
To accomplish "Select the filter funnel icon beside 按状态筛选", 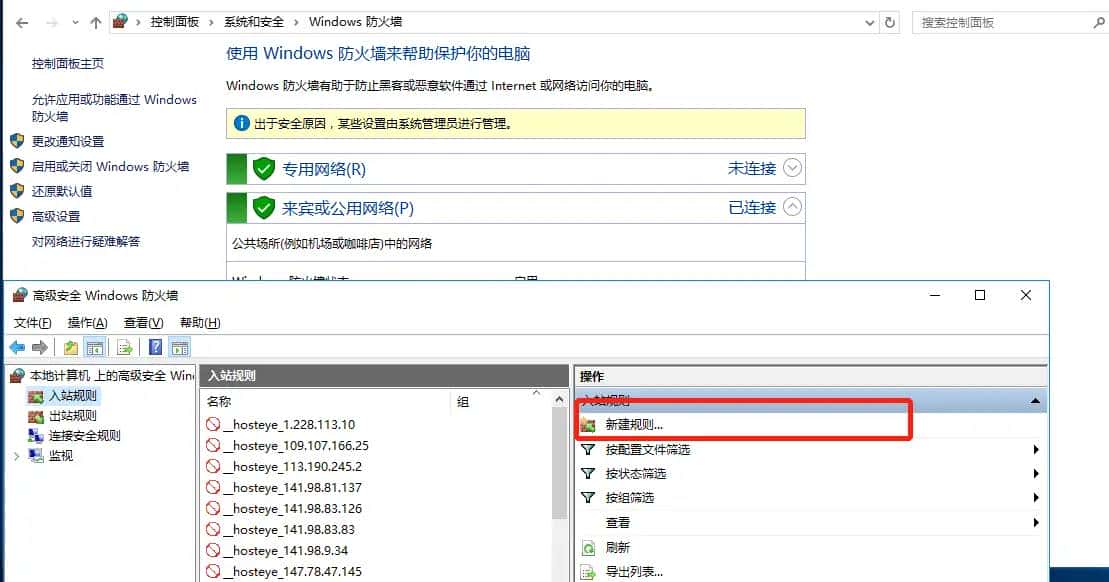I will (587, 474).
